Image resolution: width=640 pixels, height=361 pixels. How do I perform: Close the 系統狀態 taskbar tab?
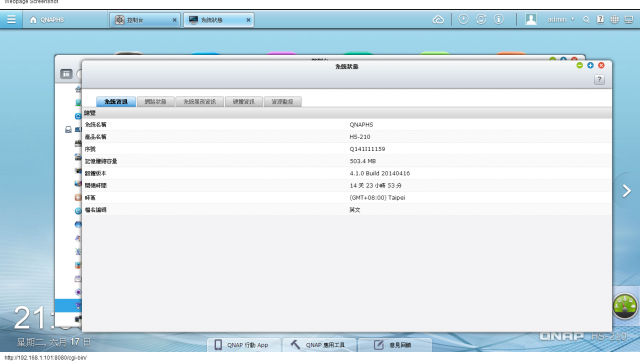(248, 20)
